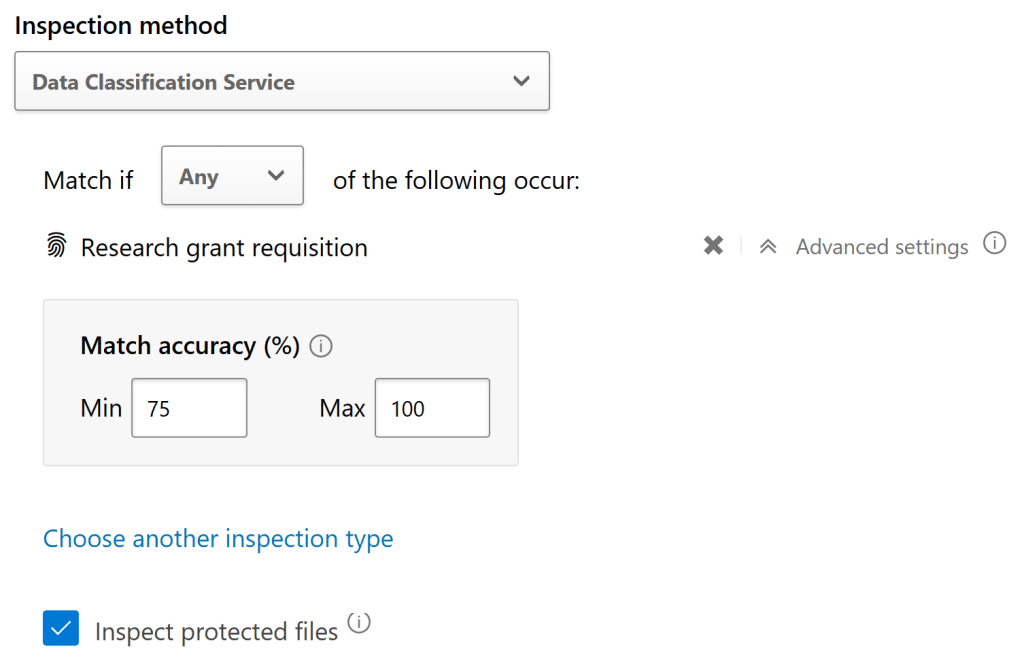Viewport: 1024px width, 662px height.
Task: Choose another inspection type link
Action: click(x=218, y=539)
